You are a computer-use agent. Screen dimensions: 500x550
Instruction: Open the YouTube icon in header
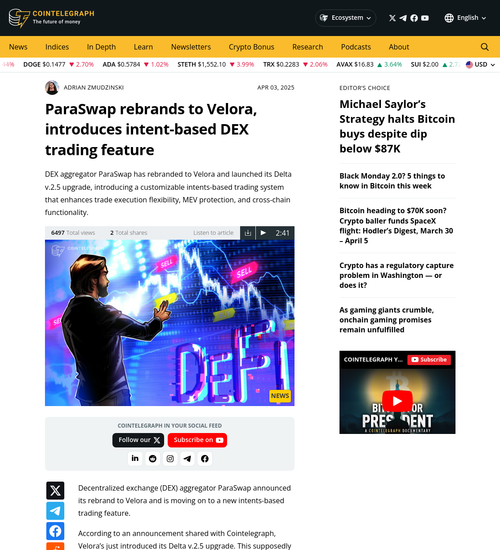(x=425, y=18)
